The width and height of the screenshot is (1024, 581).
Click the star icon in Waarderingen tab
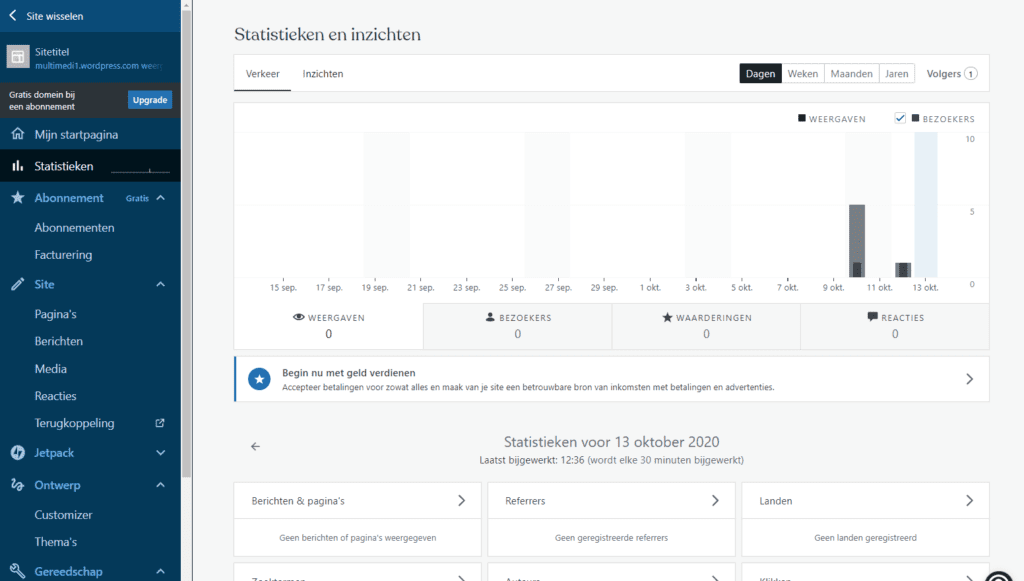click(667, 317)
